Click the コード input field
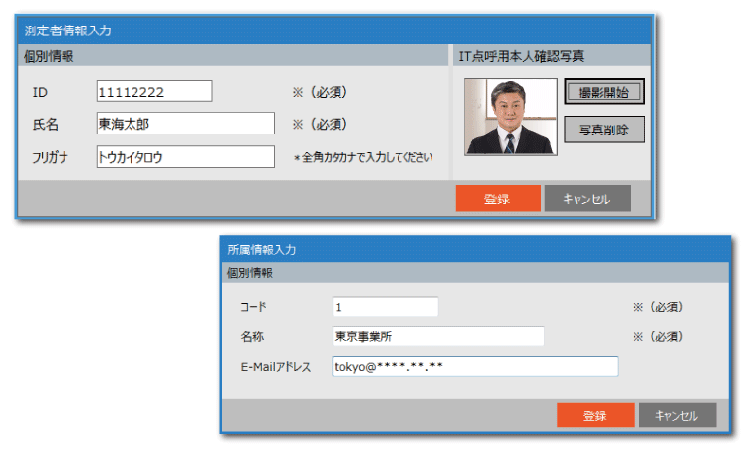Image resolution: width=750 pixels, height=451 pixels. coord(385,307)
